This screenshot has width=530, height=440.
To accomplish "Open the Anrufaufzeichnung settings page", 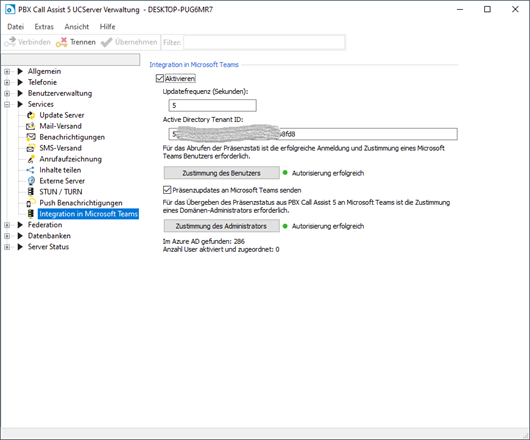I will click(x=70, y=159).
